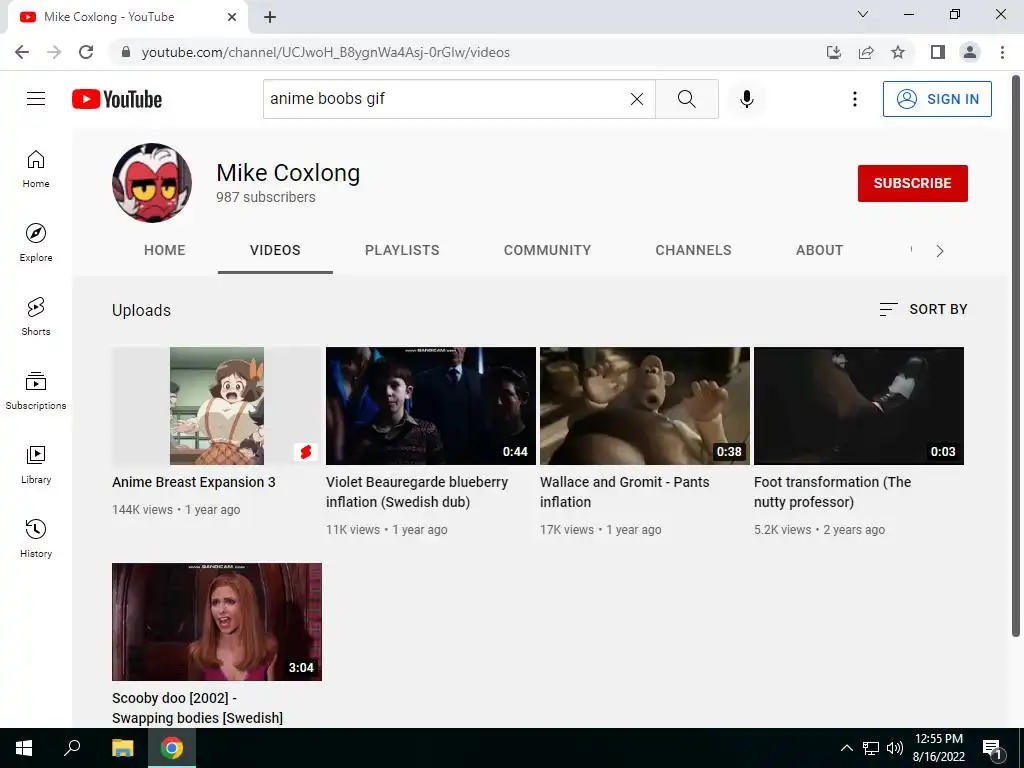Screen dimensions: 1024x768
Task: Go to Home in the sidebar
Action: [36, 169]
